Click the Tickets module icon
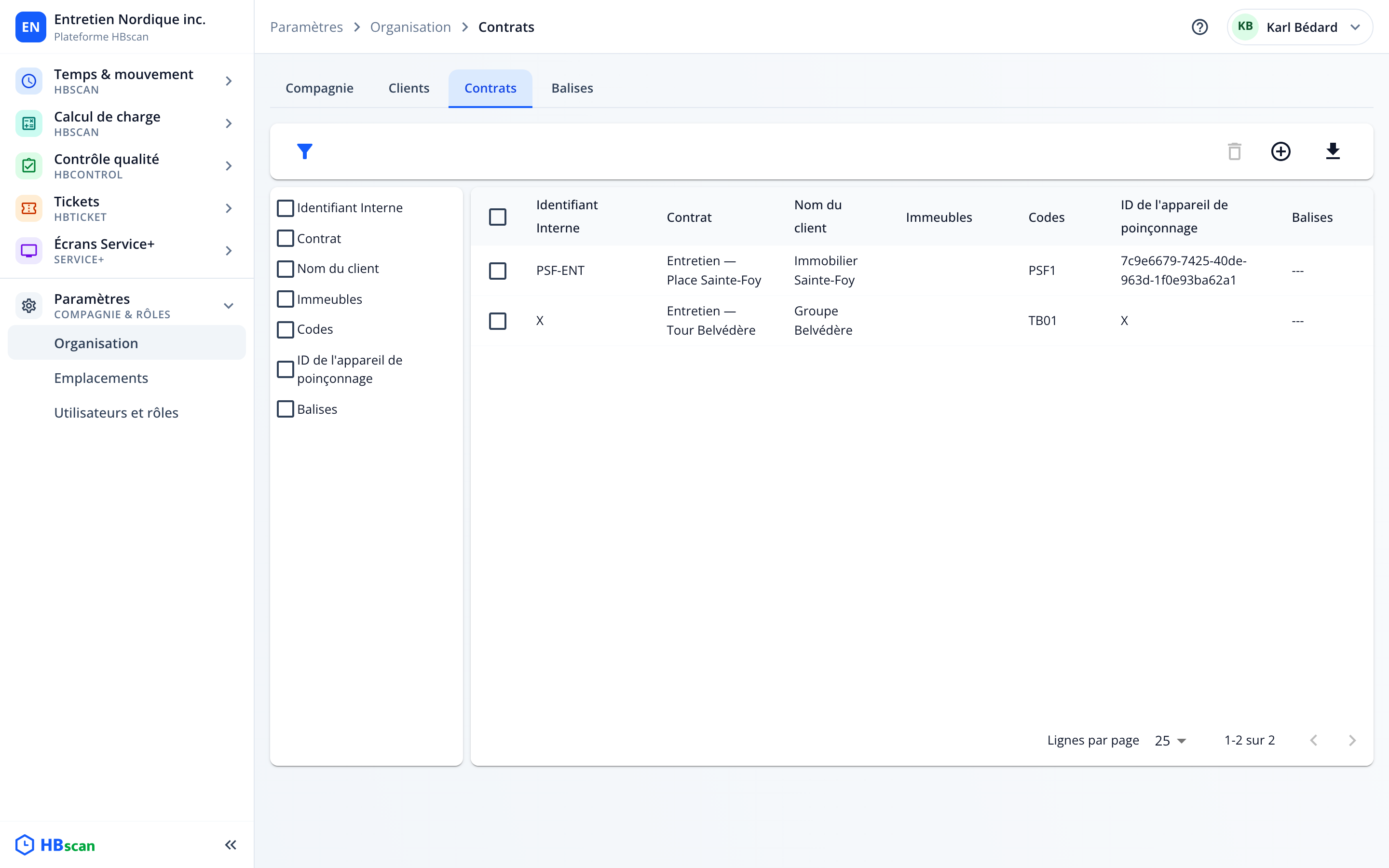The width and height of the screenshot is (1389, 868). pos(29,208)
